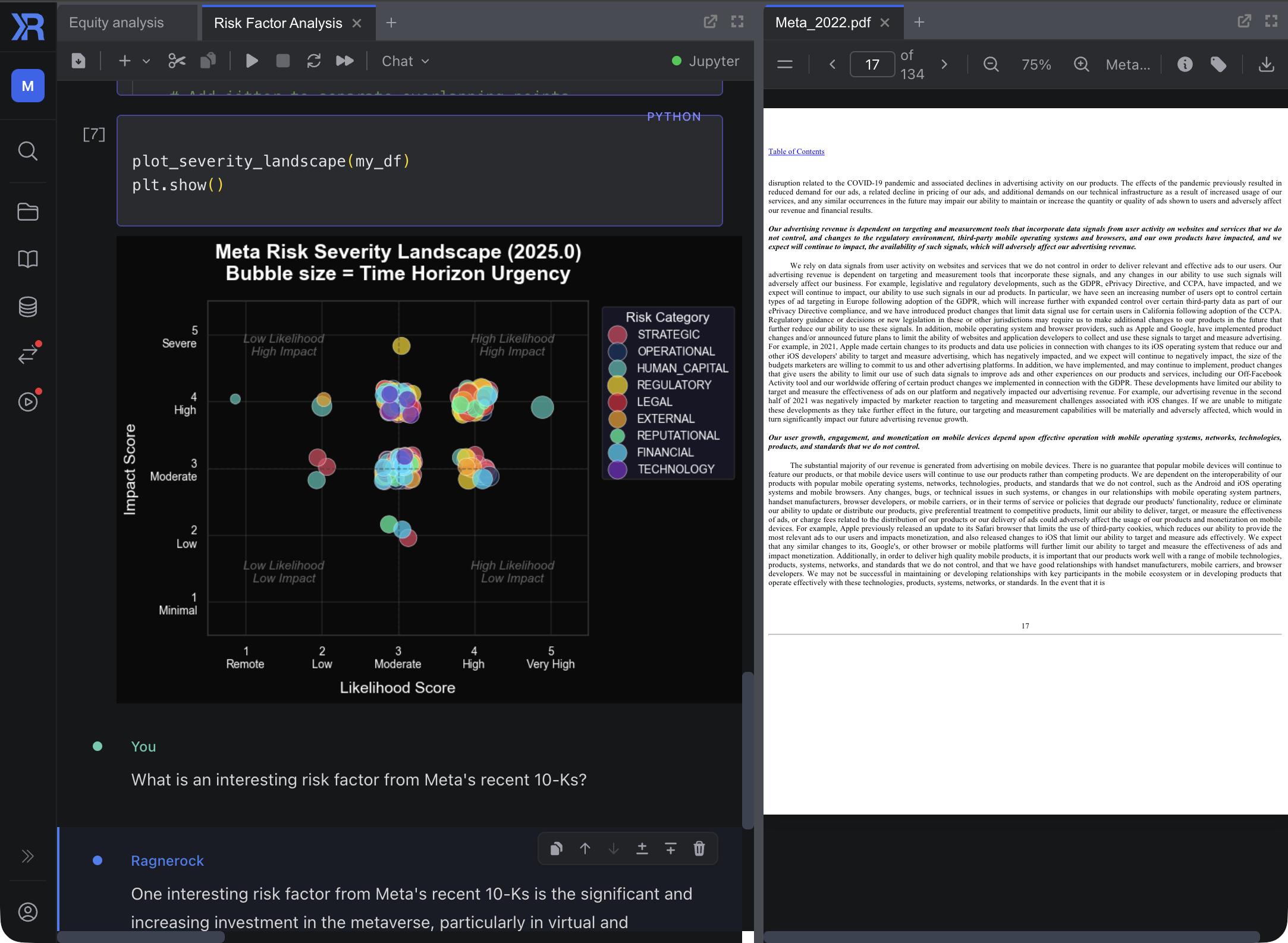The image size is (1288, 943).
Task: Open PDF tags with the label icon
Action: [1218, 64]
